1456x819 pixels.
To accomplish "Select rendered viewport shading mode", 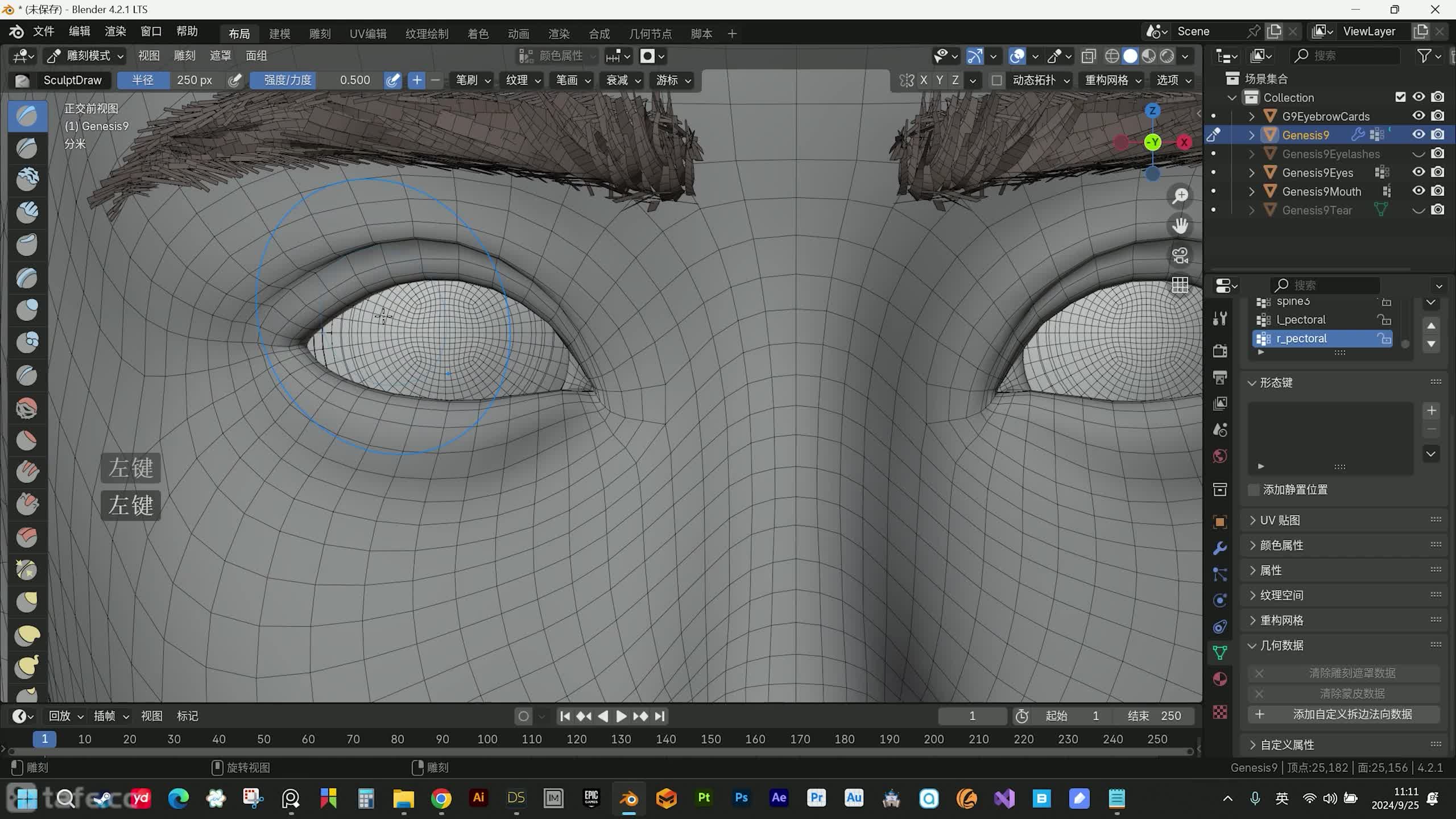I will click(1167, 56).
